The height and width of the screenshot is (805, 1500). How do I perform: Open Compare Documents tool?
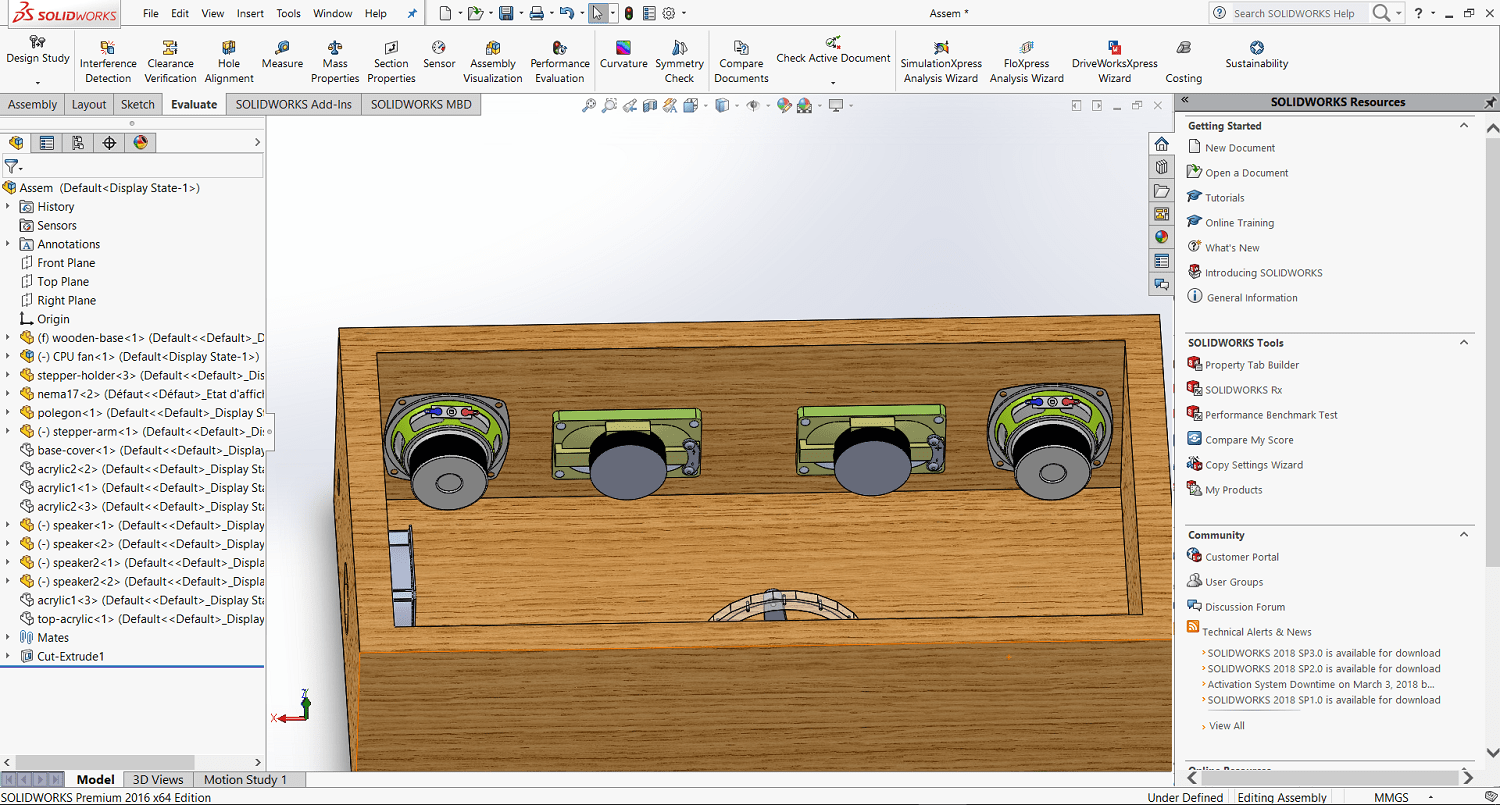(x=741, y=62)
